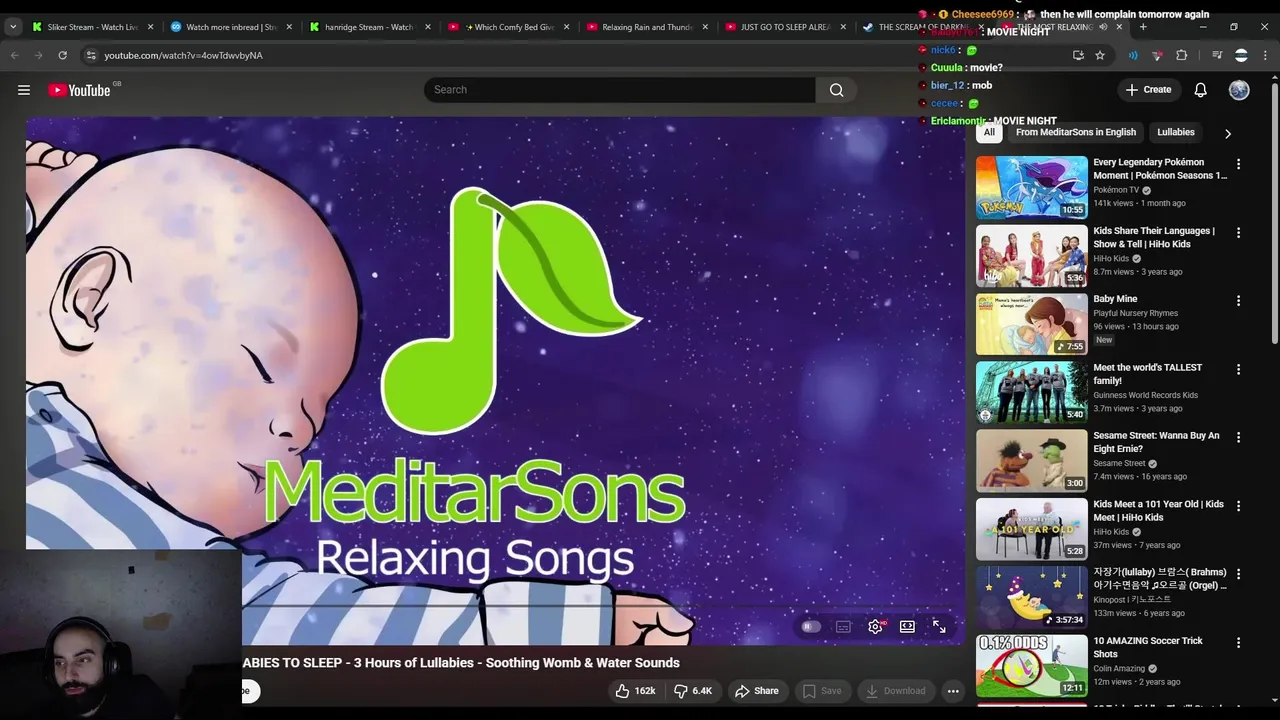
Task: Open Baby Mine video thumbnail
Action: 1031,324
